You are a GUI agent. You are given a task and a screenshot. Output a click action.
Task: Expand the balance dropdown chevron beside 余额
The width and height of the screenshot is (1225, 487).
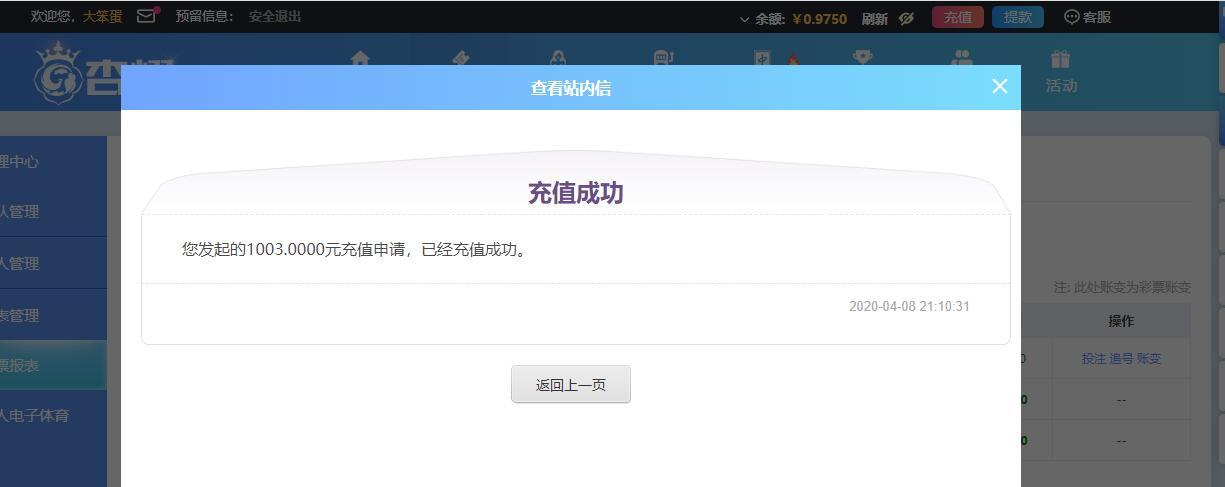pos(744,19)
